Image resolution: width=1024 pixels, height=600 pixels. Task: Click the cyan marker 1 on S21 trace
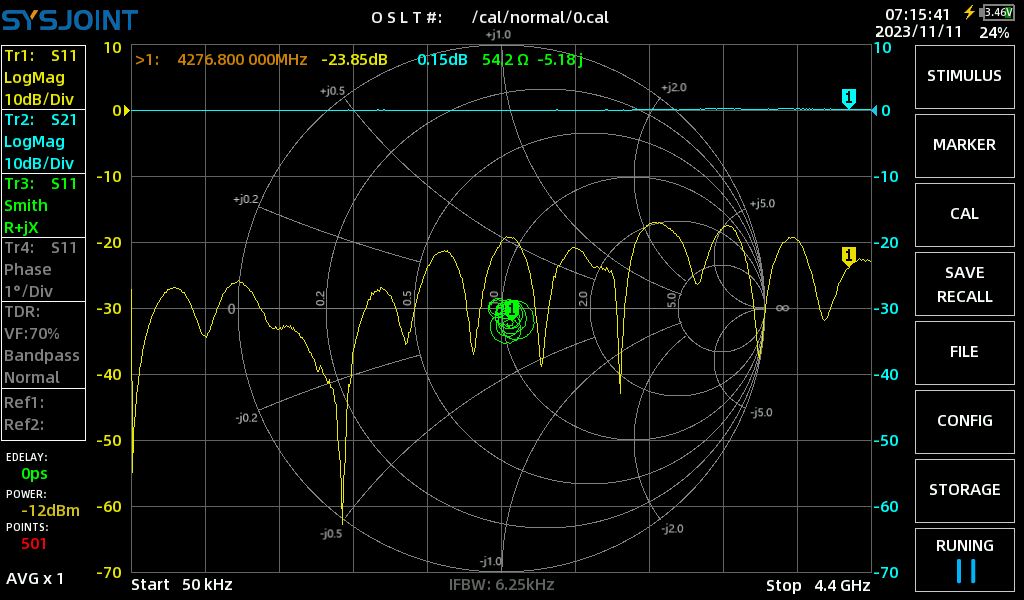848,99
